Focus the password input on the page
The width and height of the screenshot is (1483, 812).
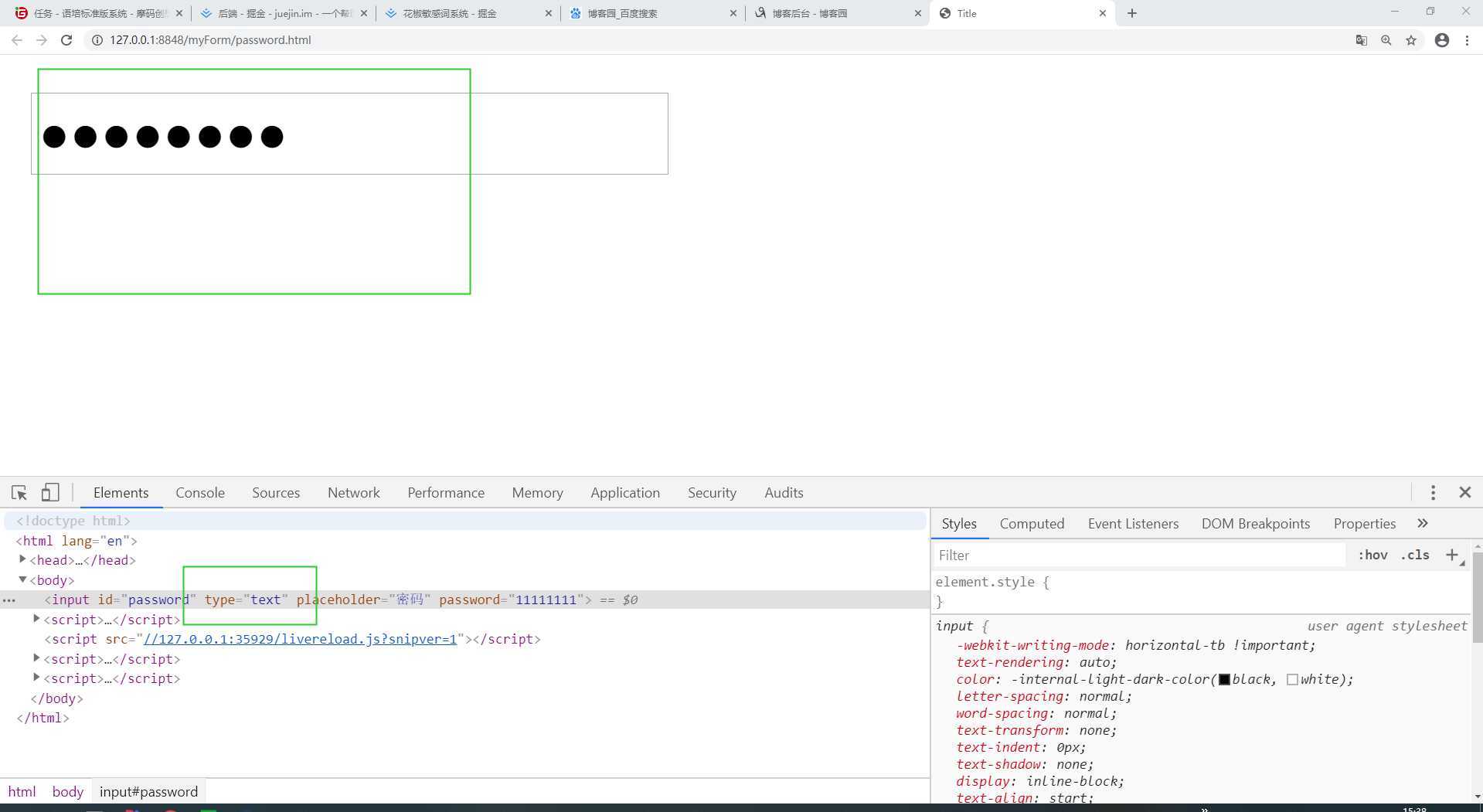(349, 134)
